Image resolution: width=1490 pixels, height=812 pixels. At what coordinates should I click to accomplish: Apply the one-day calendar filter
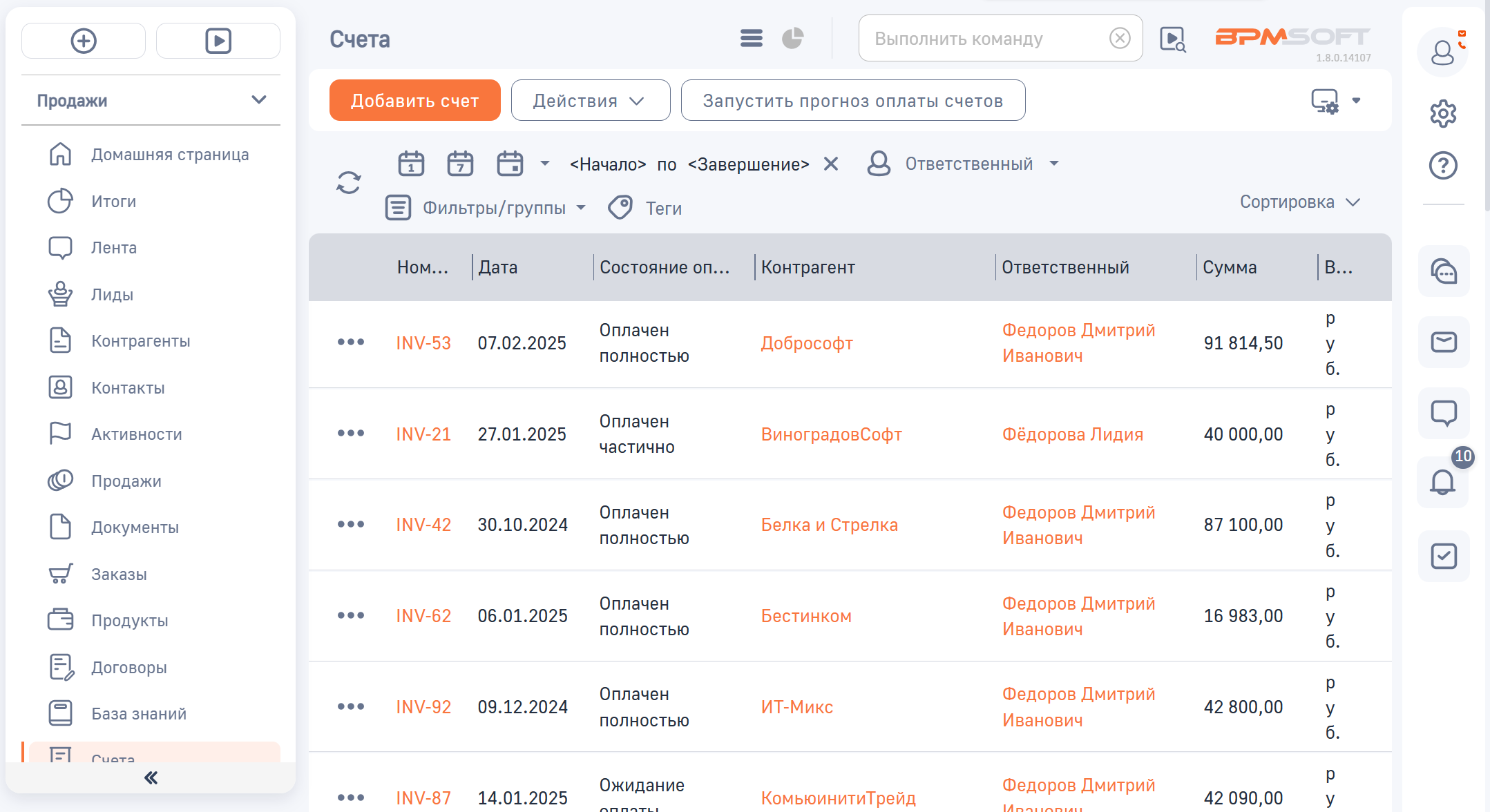[x=410, y=164]
